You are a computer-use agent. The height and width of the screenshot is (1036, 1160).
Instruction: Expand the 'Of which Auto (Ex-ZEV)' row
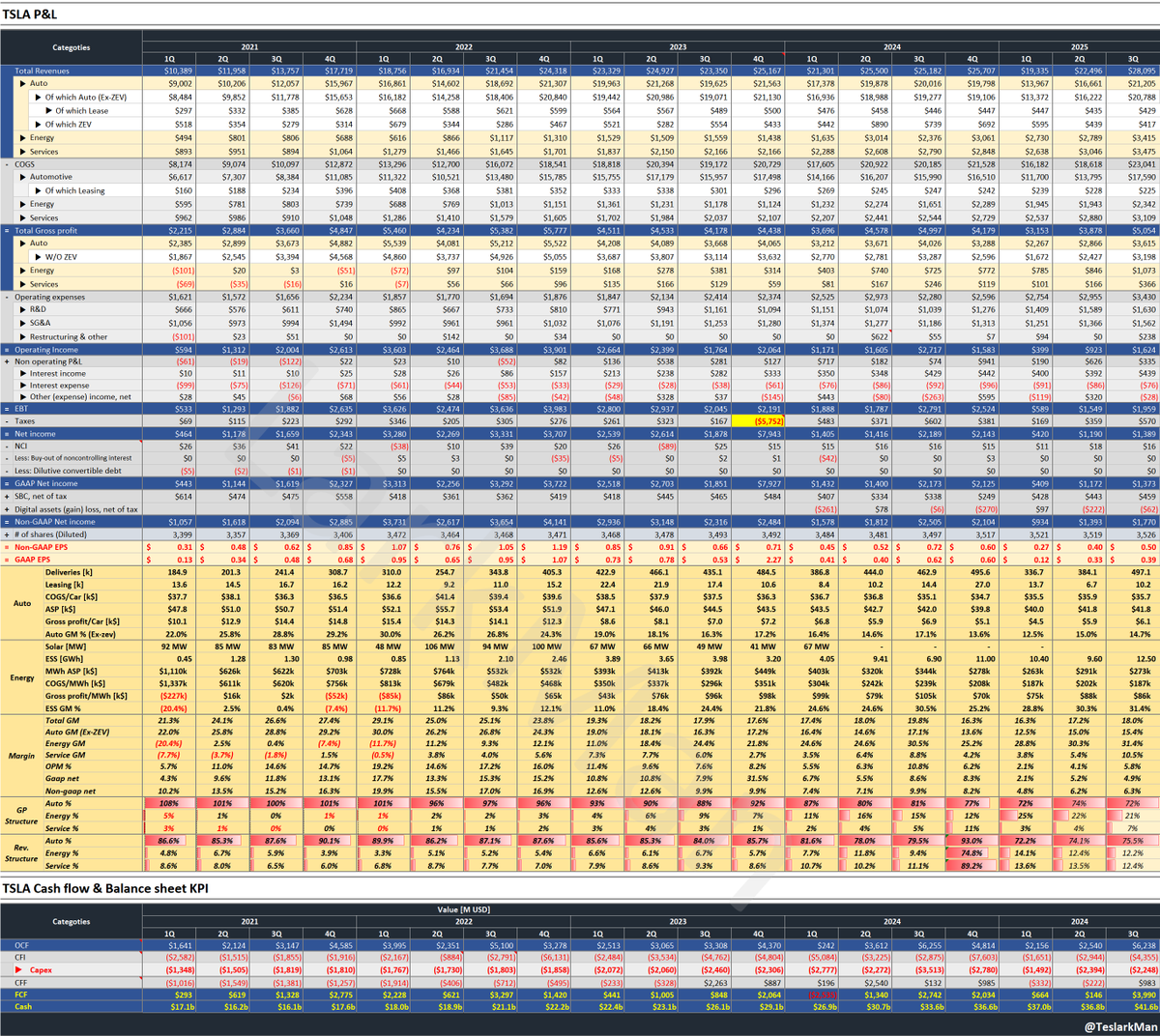tap(40, 98)
